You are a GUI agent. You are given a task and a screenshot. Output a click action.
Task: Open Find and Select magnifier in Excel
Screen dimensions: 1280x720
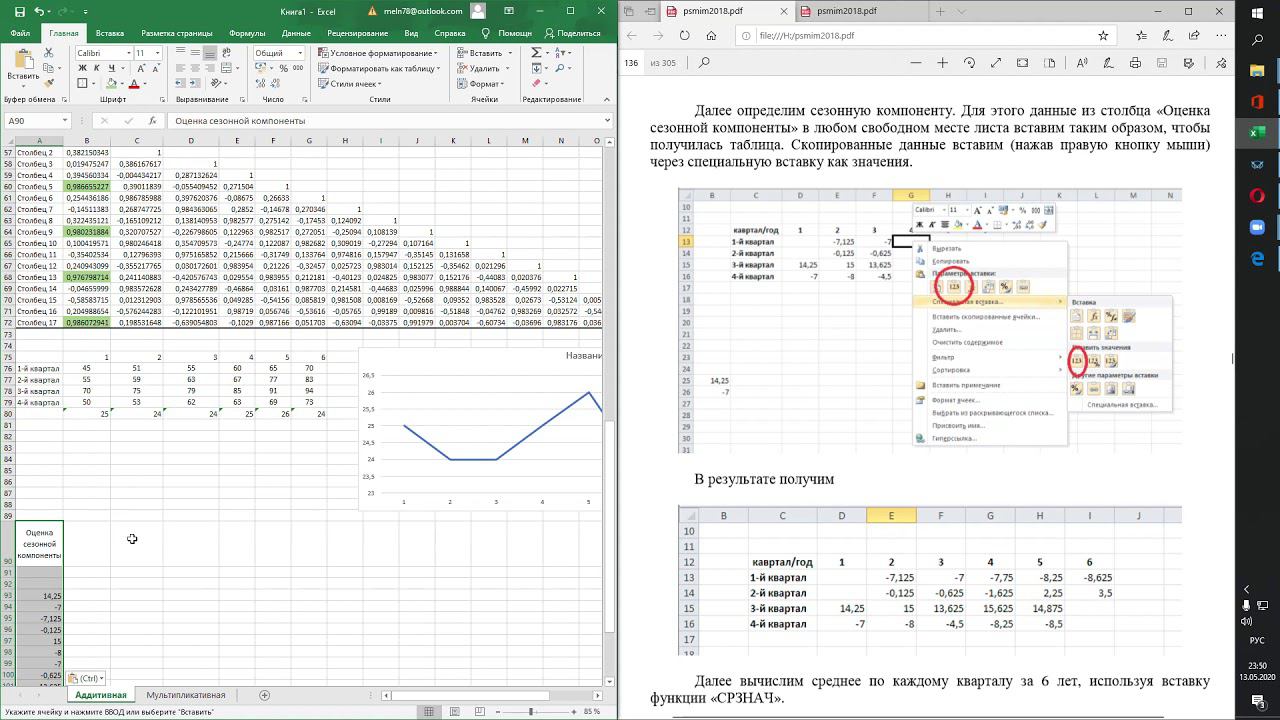(558, 68)
